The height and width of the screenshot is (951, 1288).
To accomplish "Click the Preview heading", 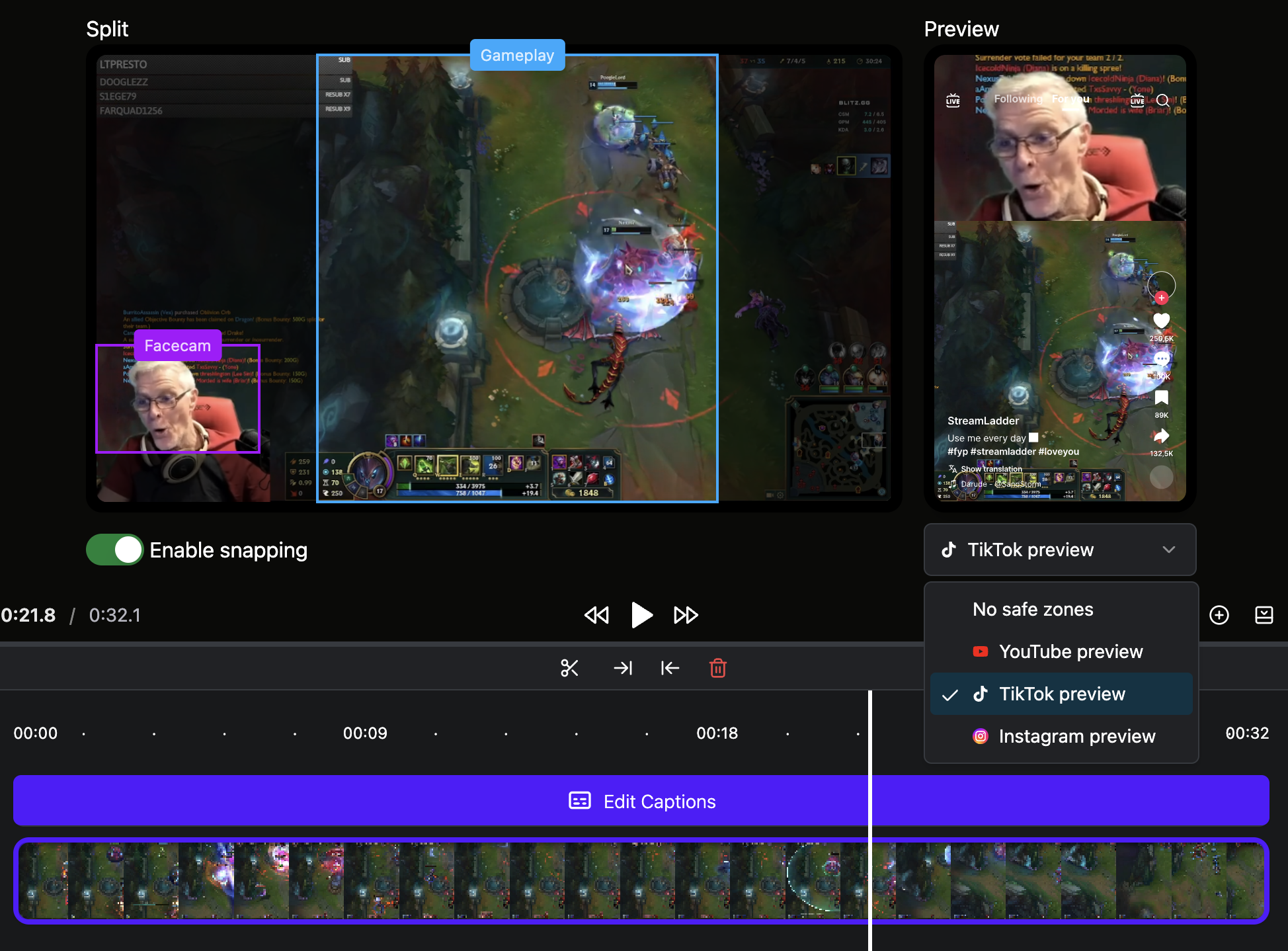I will pos(961,28).
